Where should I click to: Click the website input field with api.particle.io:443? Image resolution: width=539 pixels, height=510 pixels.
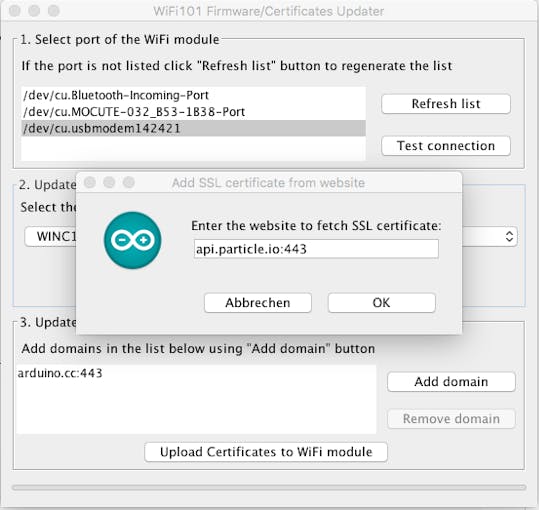click(x=316, y=249)
